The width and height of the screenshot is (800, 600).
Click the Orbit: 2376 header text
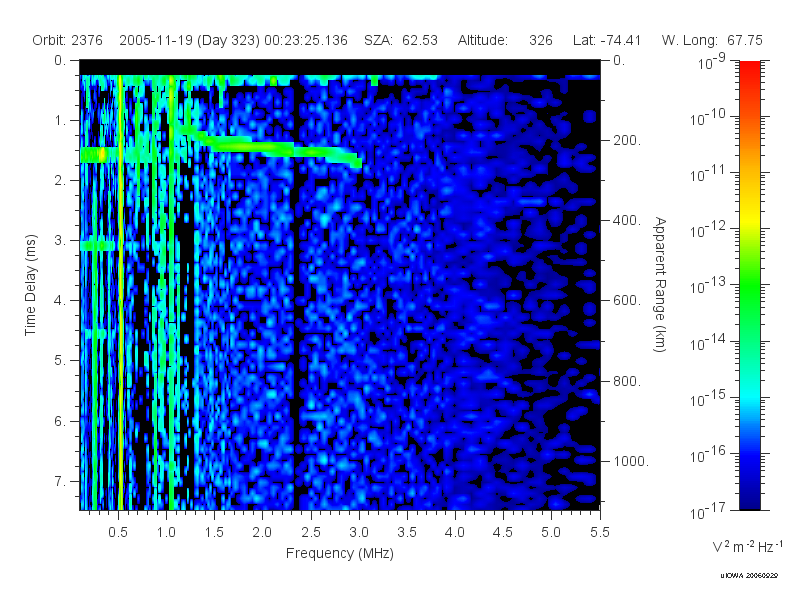coord(67,40)
